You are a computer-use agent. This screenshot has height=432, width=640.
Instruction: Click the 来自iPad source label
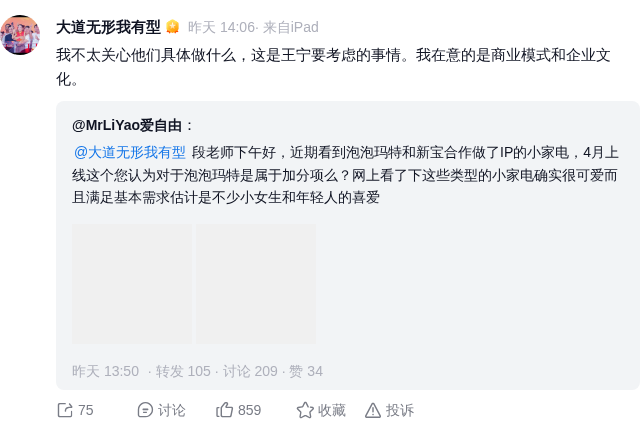coord(291,27)
